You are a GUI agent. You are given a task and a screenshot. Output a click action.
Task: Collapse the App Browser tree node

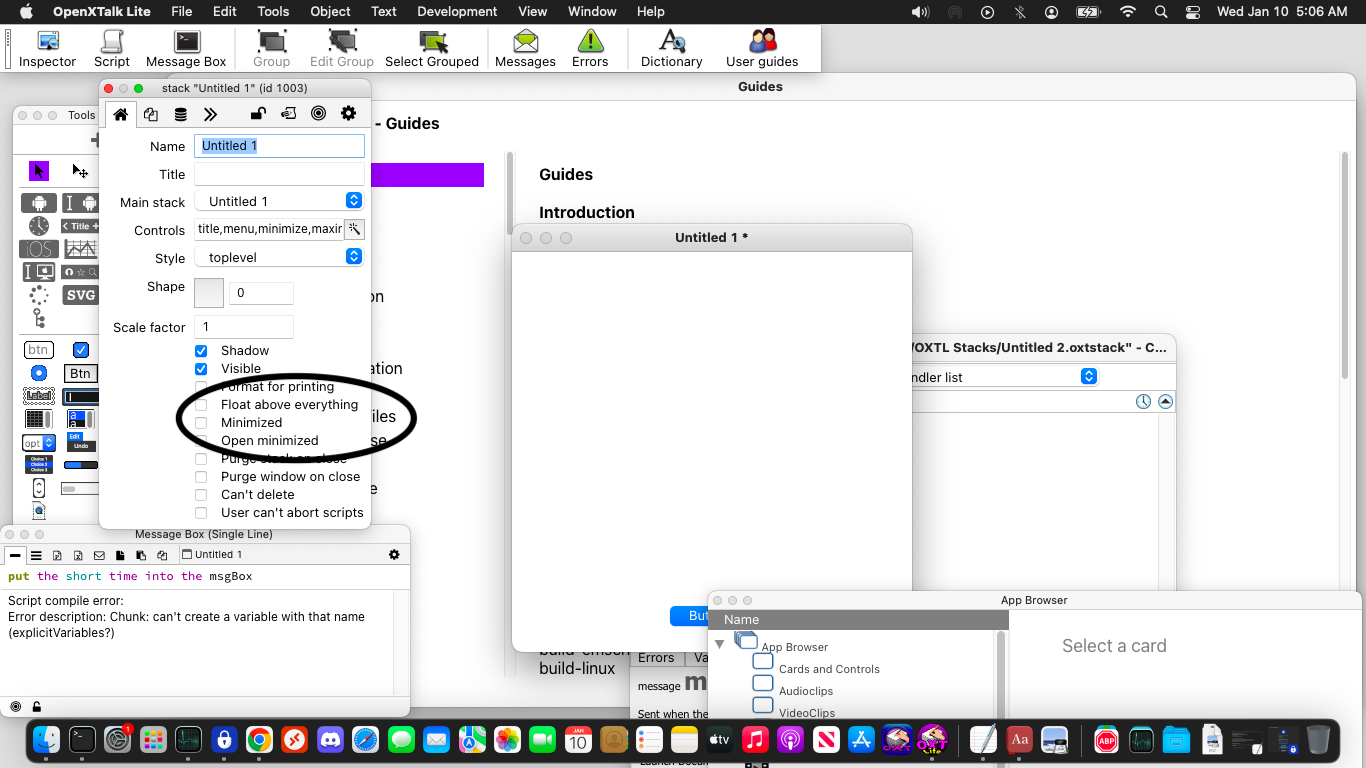719,644
